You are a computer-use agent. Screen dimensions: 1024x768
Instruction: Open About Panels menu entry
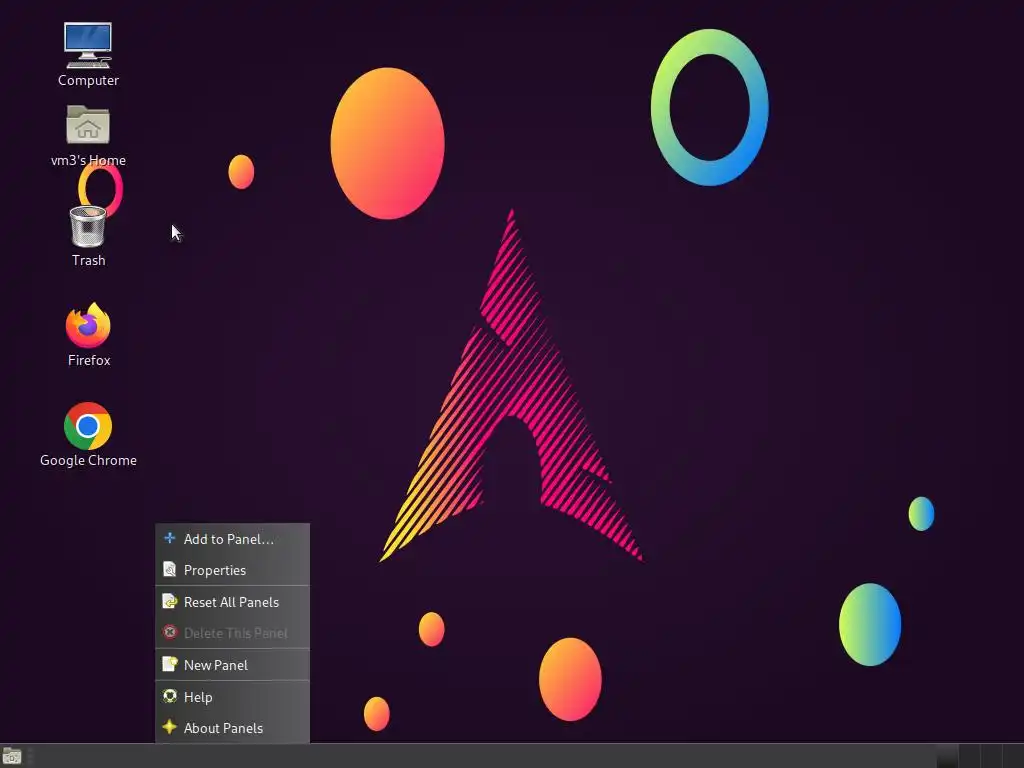click(232, 728)
